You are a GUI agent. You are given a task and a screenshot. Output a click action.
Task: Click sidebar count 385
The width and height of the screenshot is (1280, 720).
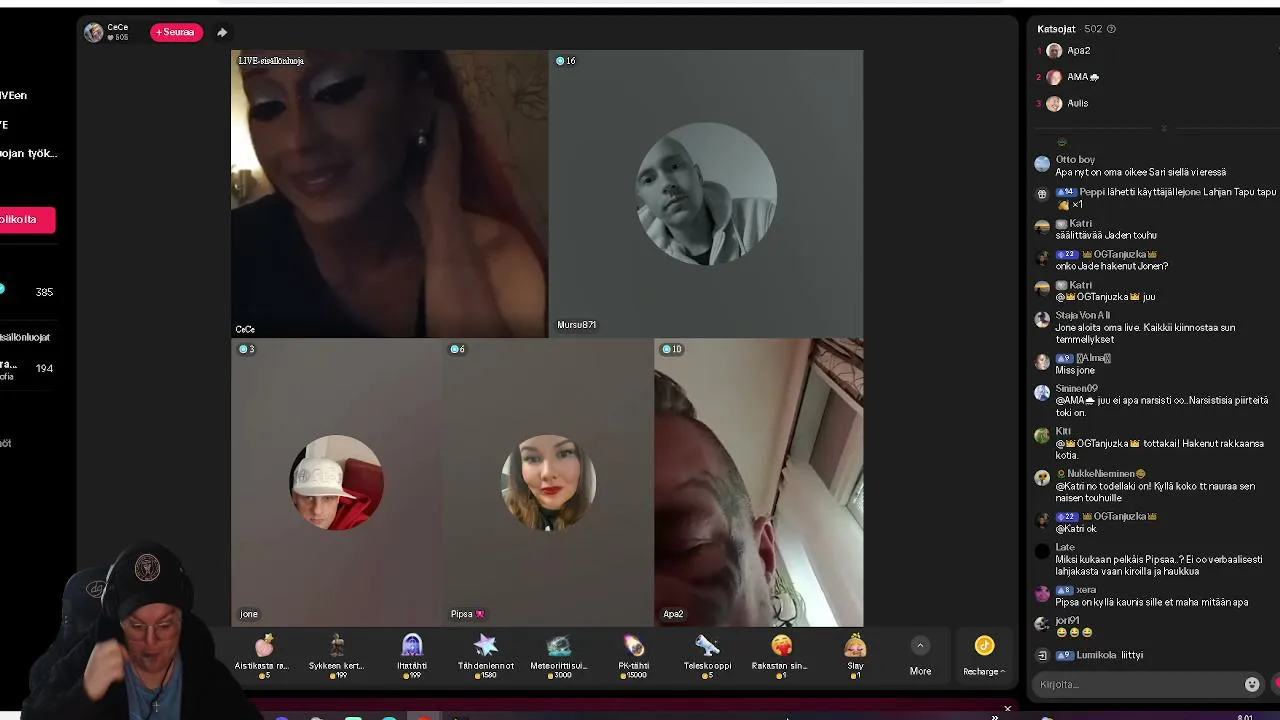tap(44, 292)
